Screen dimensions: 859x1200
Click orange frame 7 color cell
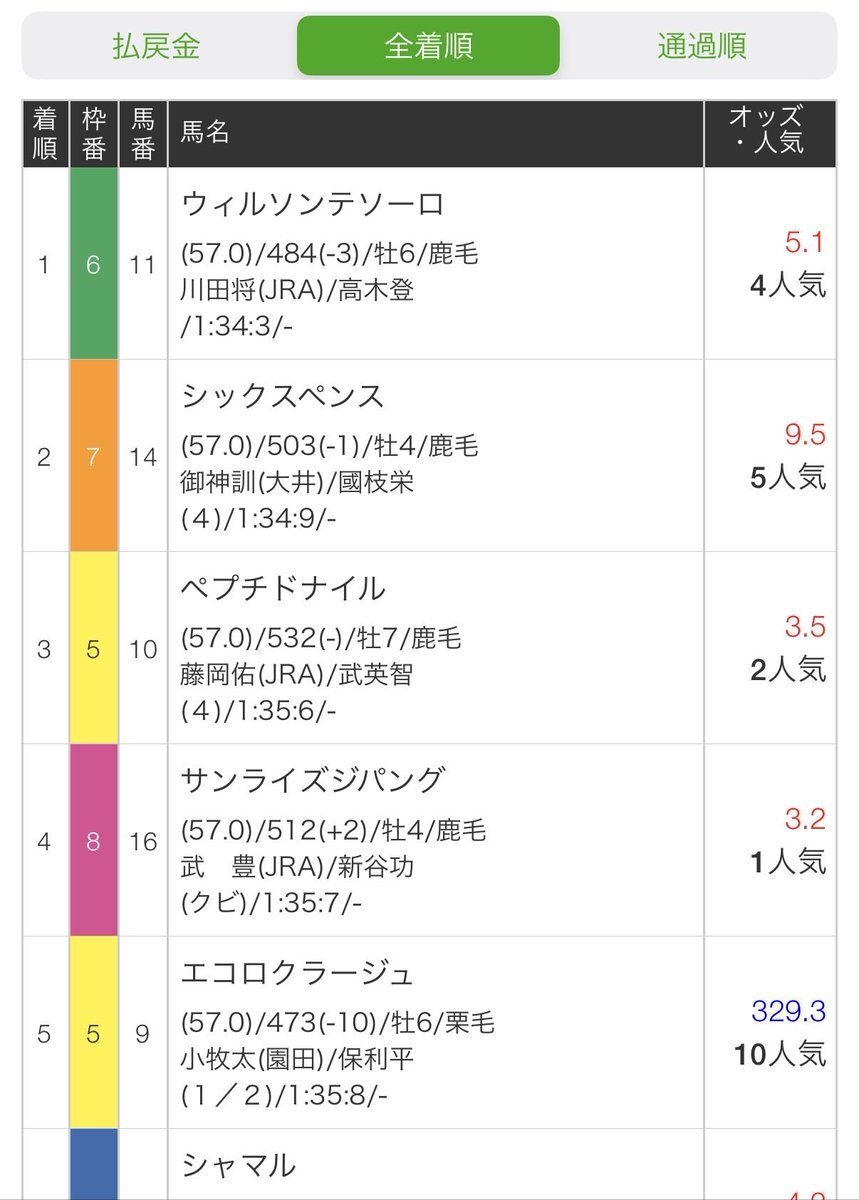click(x=93, y=457)
